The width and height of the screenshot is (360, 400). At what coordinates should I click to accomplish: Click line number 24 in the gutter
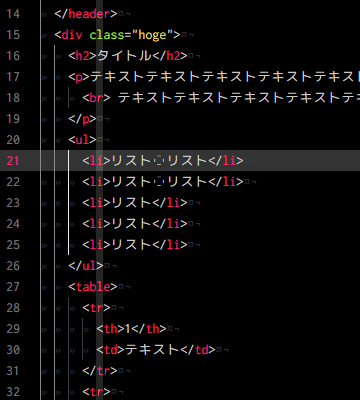tap(13, 224)
